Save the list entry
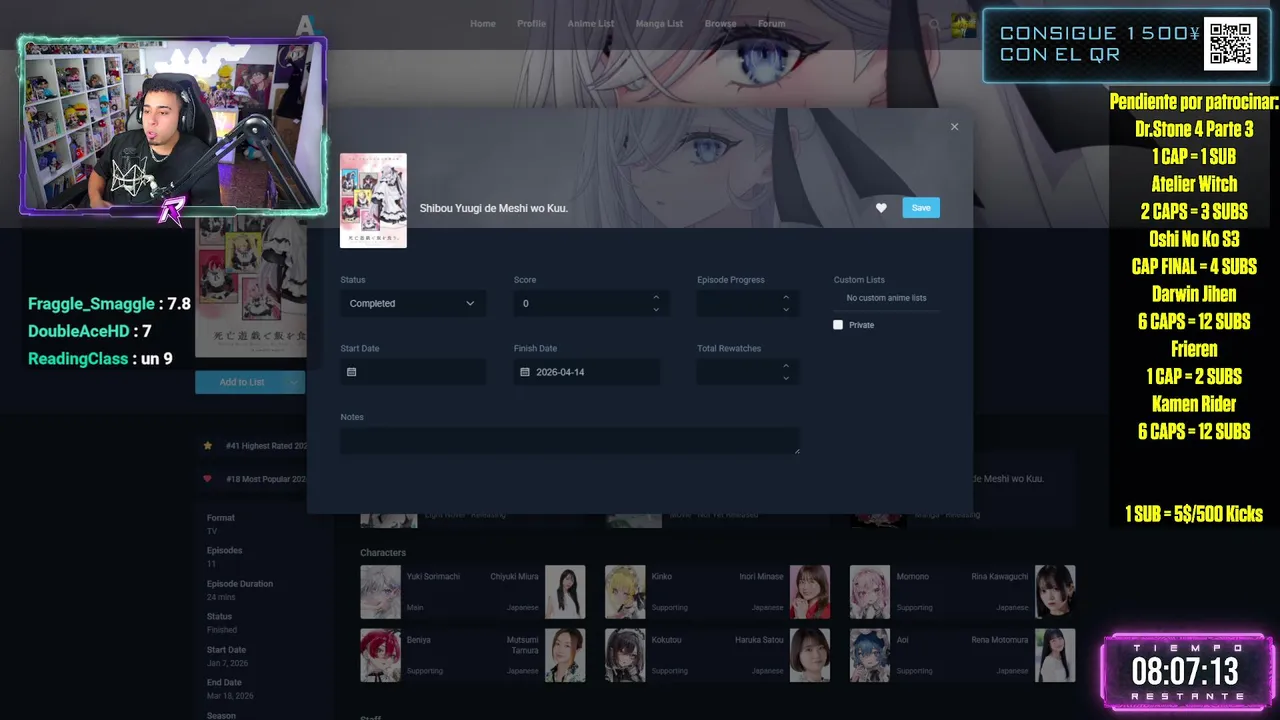The width and height of the screenshot is (1280, 720). tap(921, 208)
